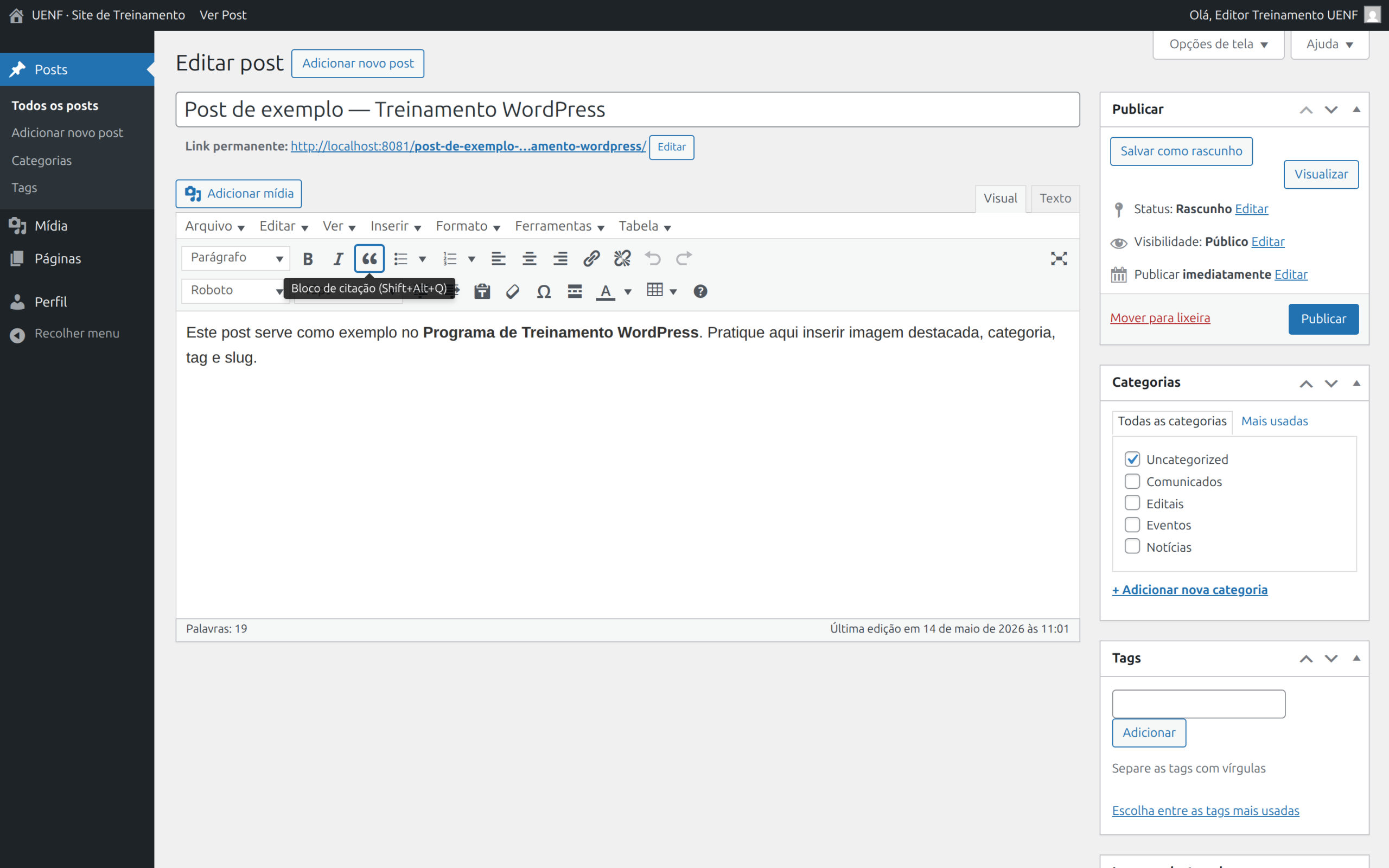Screen dimensions: 1389x868
Task: Apply blockquote (Bloco de citação) formatting
Action: [x=369, y=259]
